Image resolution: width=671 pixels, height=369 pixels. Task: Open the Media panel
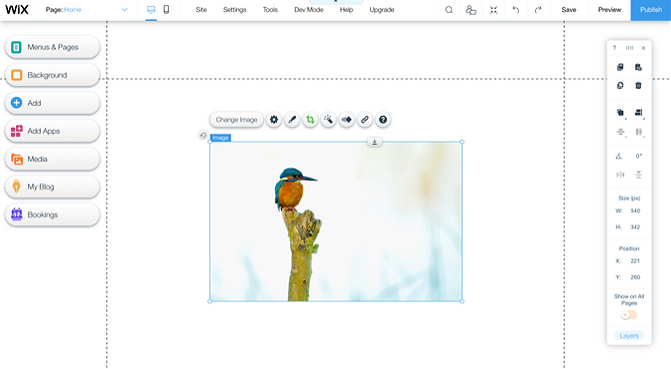pyautogui.click(x=52, y=159)
